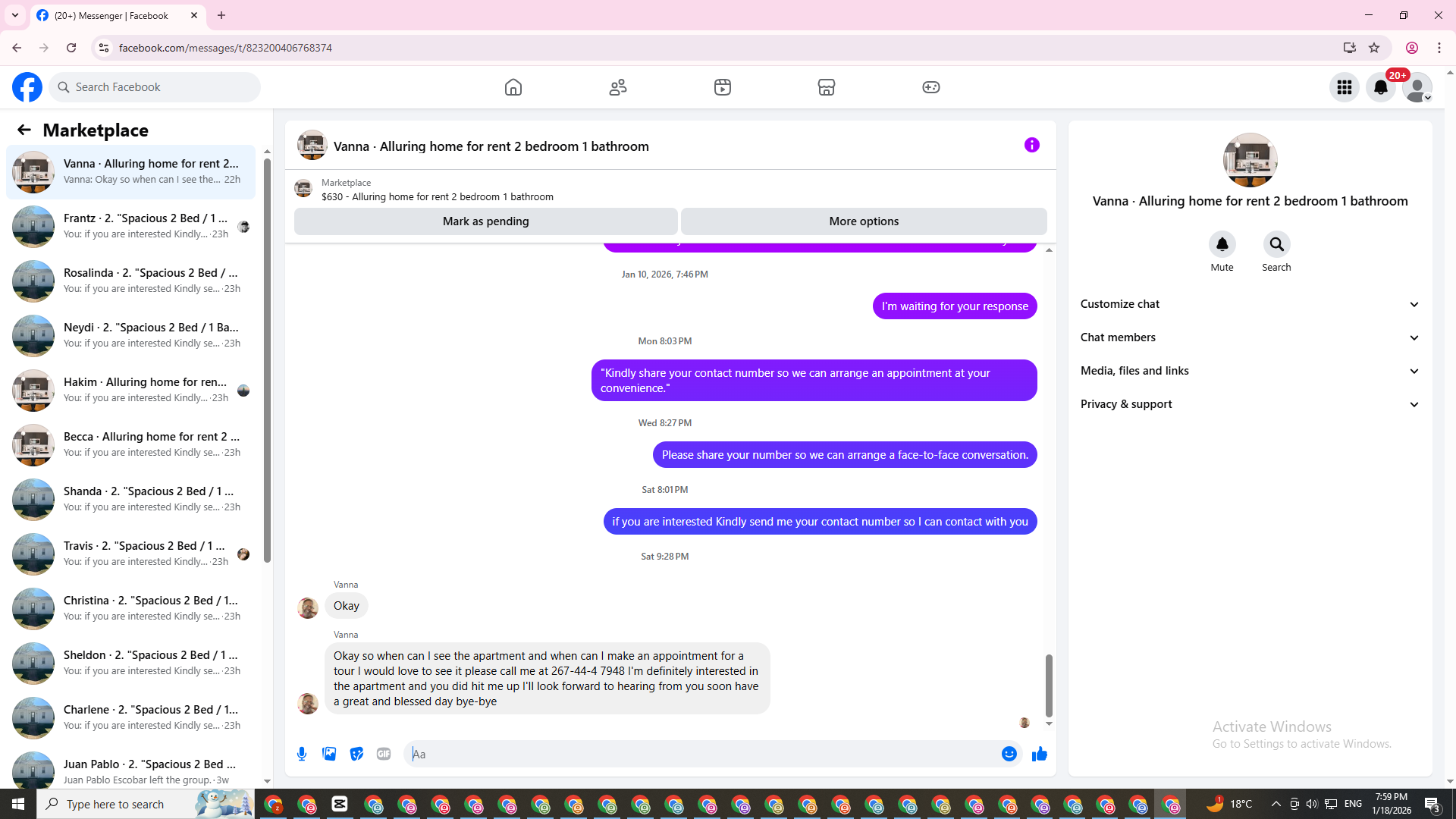Click the chat message scrollbar thumb

[x=1049, y=685]
